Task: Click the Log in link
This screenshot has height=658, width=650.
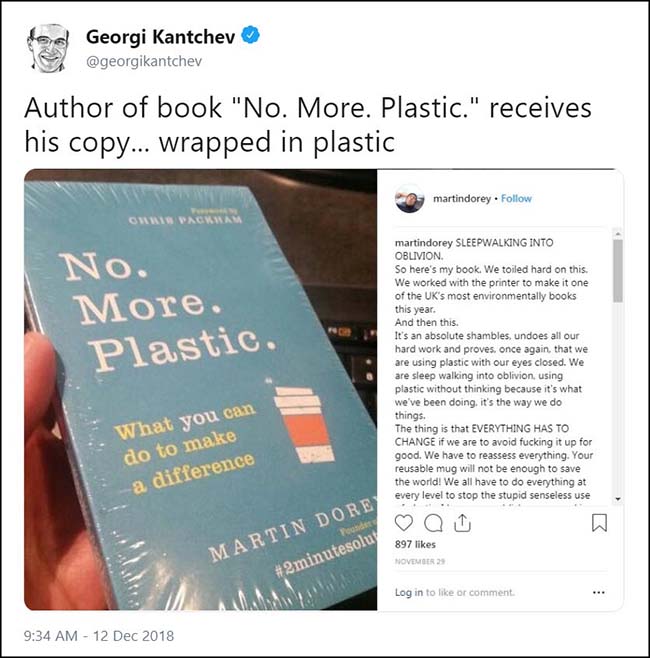Action: click(x=409, y=592)
